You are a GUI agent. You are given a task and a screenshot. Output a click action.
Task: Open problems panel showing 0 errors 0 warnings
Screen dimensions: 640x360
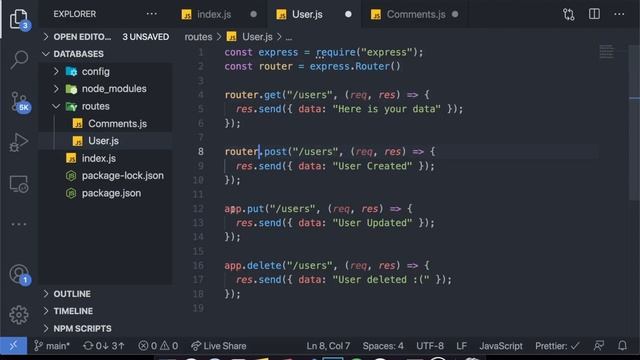click(x=158, y=346)
